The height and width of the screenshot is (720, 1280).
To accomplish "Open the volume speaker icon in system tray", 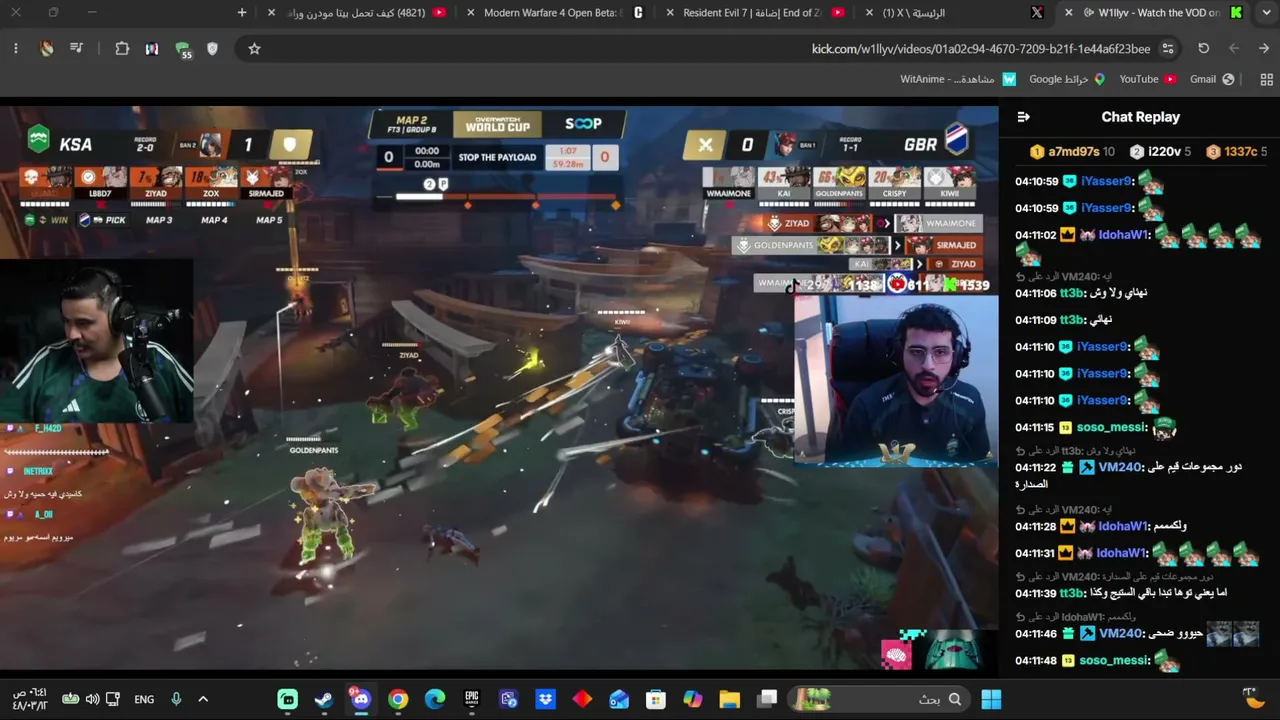I will pyautogui.click(x=92, y=699).
